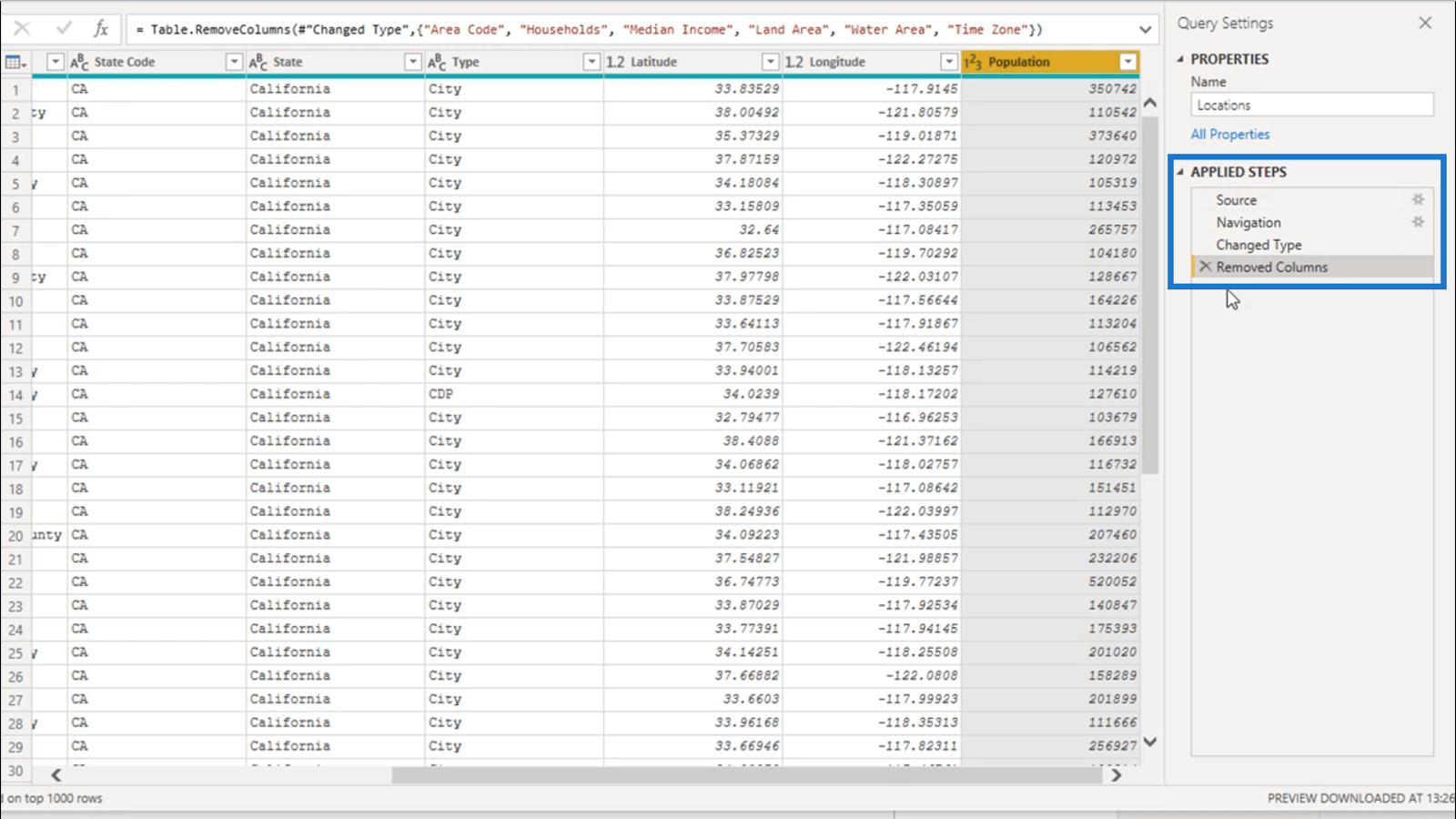Click vertical scrollbar thumb

coord(1150,296)
